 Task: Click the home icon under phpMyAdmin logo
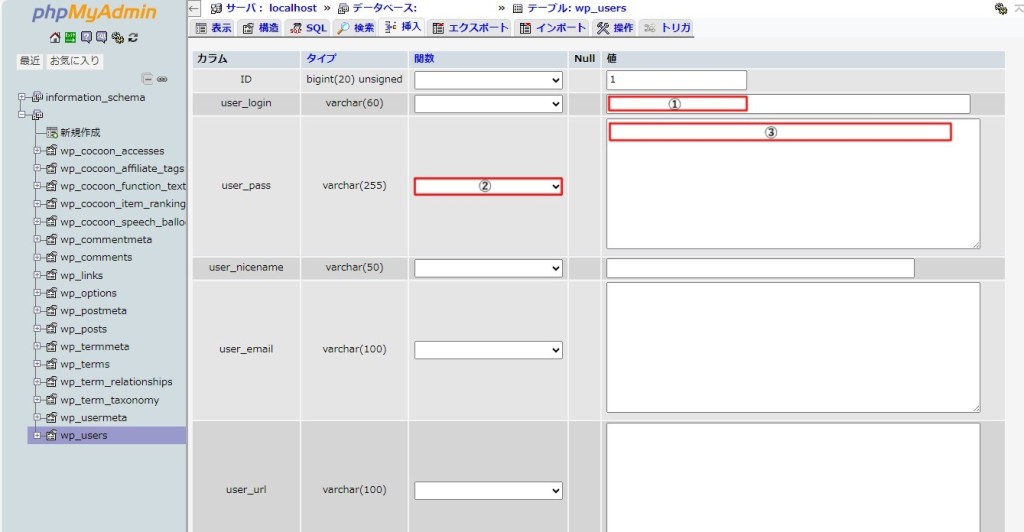point(55,38)
